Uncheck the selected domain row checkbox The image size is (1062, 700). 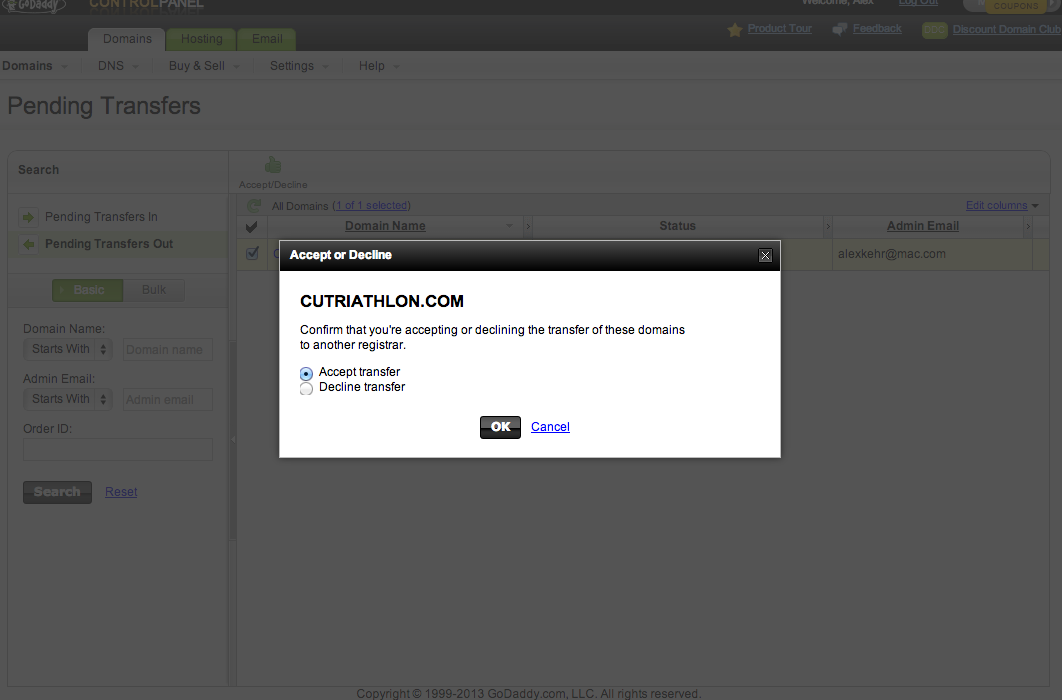pyautogui.click(x=252, y=254)
